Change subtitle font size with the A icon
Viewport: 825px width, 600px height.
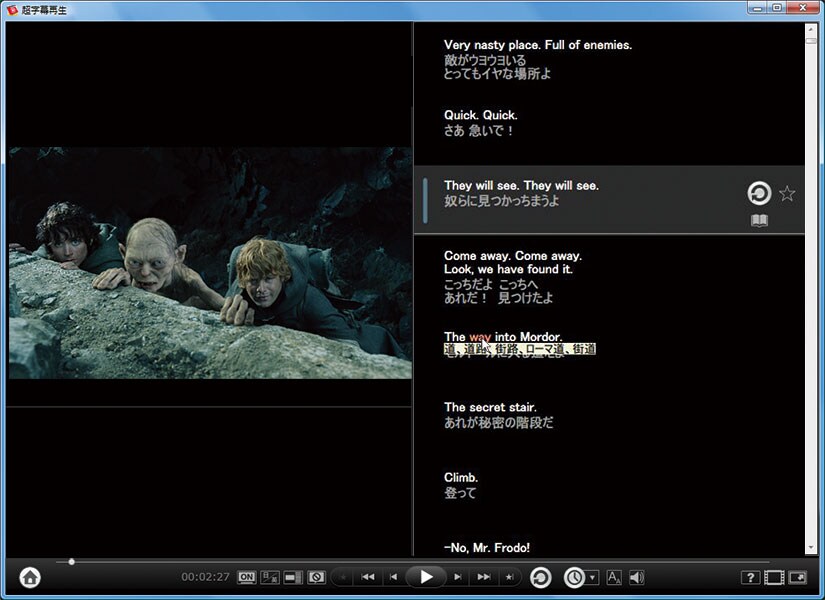click(614, 577)
